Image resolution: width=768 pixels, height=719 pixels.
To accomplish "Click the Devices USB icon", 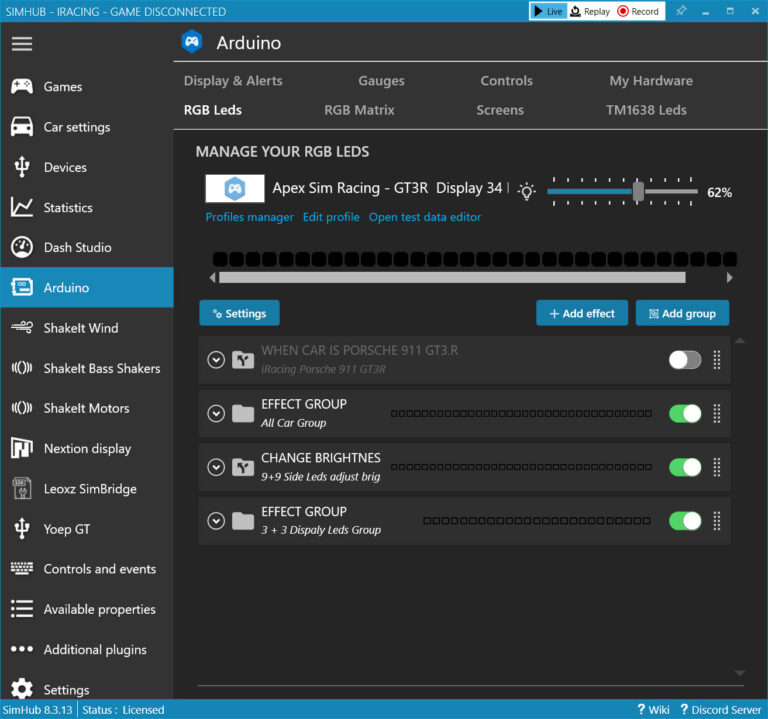I will click(x=22, y=167).
